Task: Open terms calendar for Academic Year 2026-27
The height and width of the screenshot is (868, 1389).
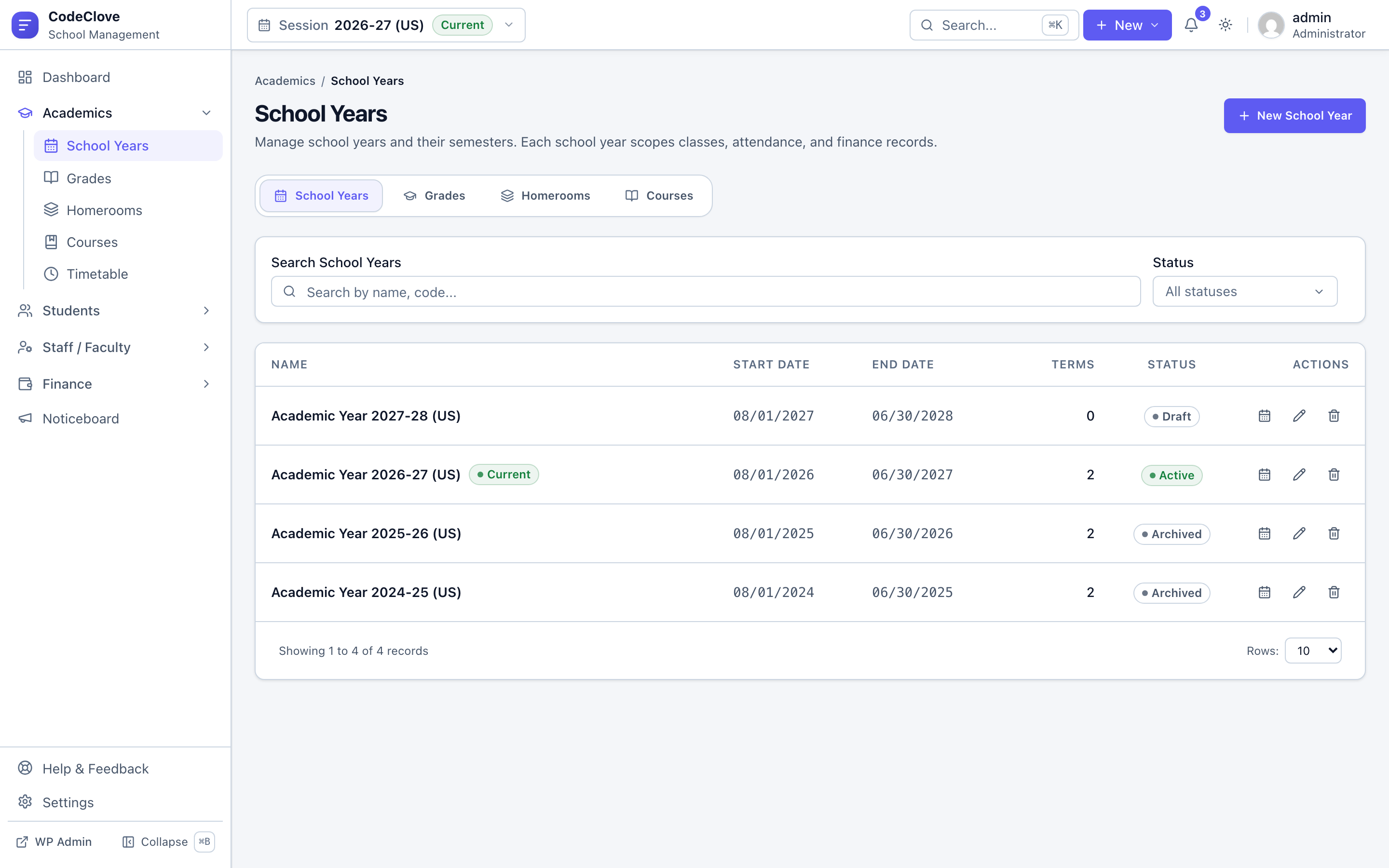Action: [1265, 475]
